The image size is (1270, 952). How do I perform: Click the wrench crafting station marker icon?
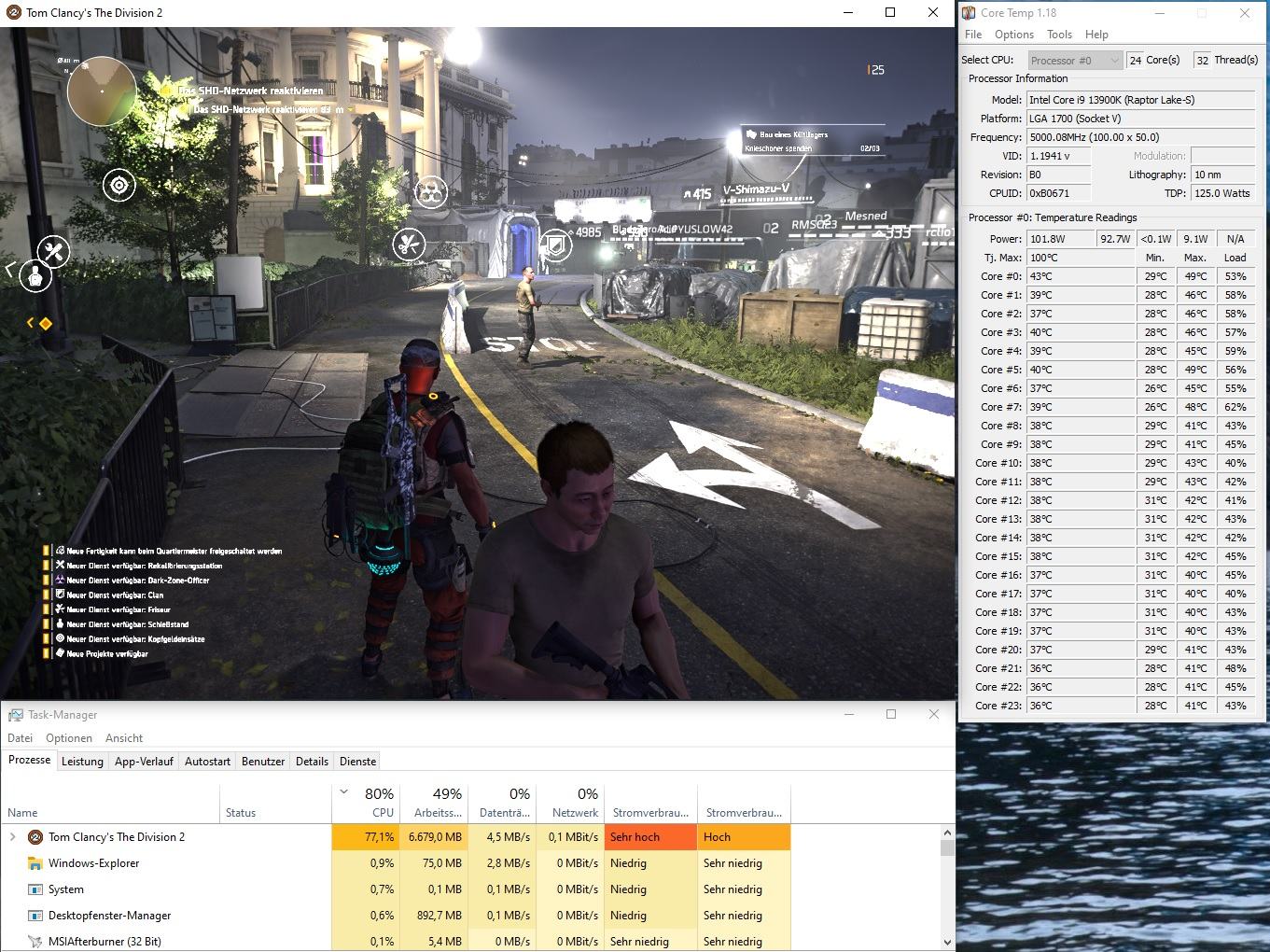(54, 251)
